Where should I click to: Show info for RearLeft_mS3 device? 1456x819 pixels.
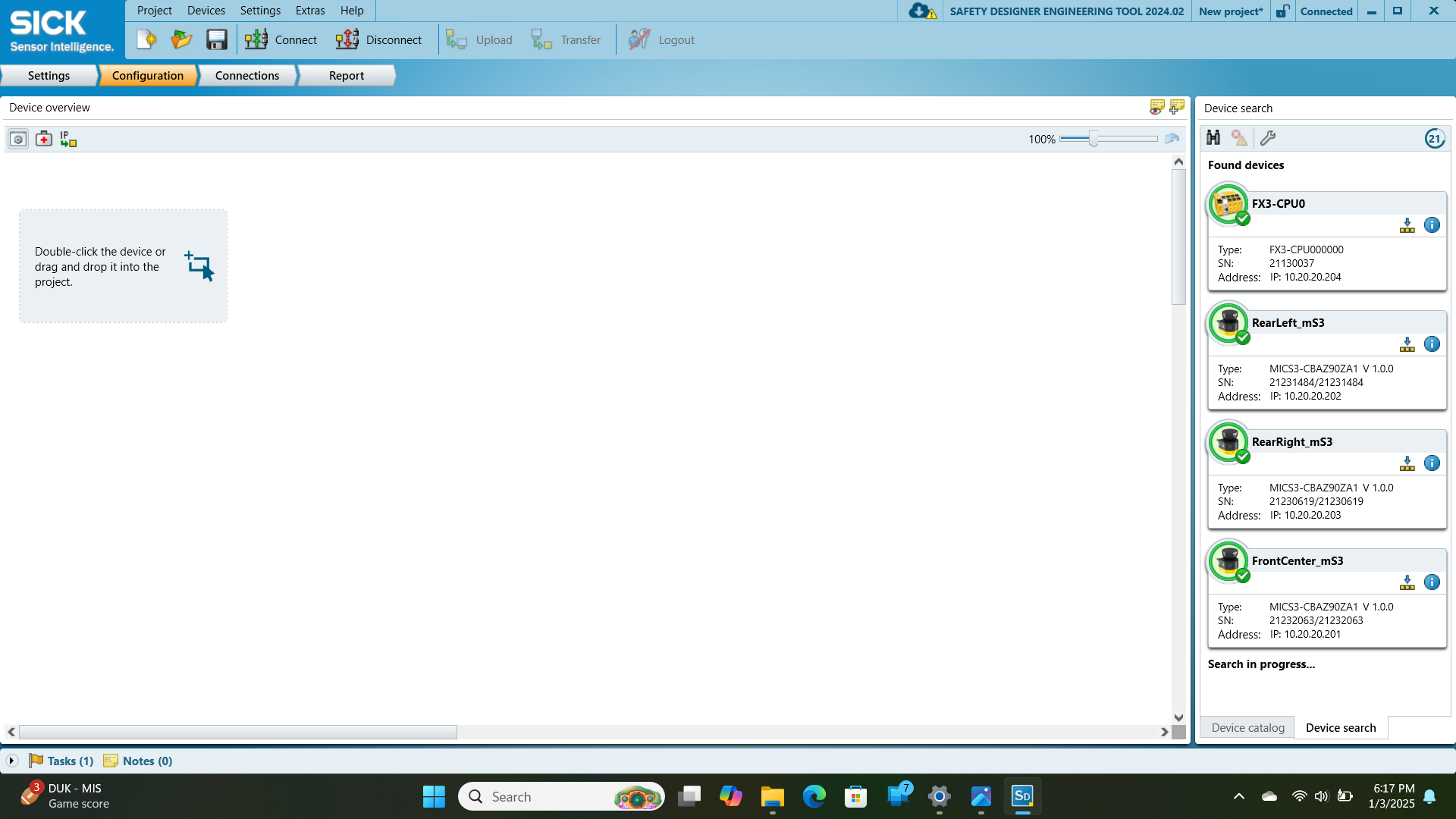[1432, 344]
